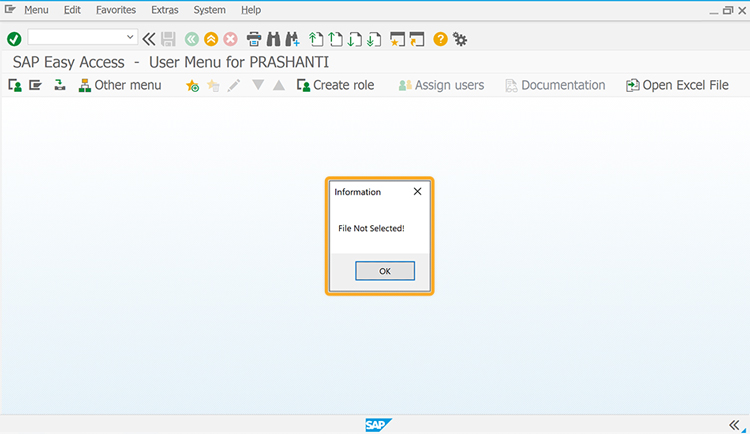The image size is (750, 434).
Task: Click OK in the Information dialog
Action: coord(385,271)
